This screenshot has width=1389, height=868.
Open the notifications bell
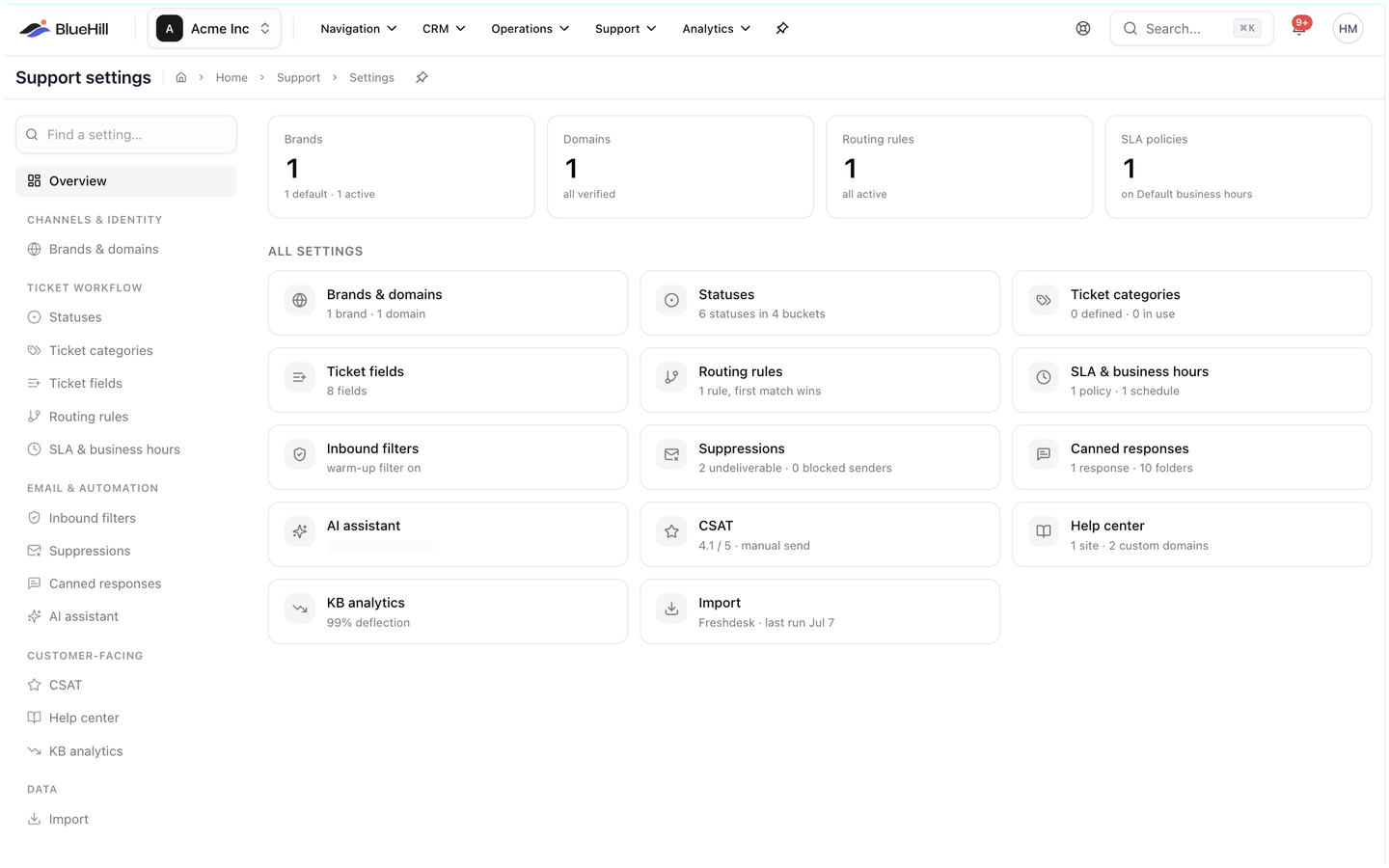1299,29
